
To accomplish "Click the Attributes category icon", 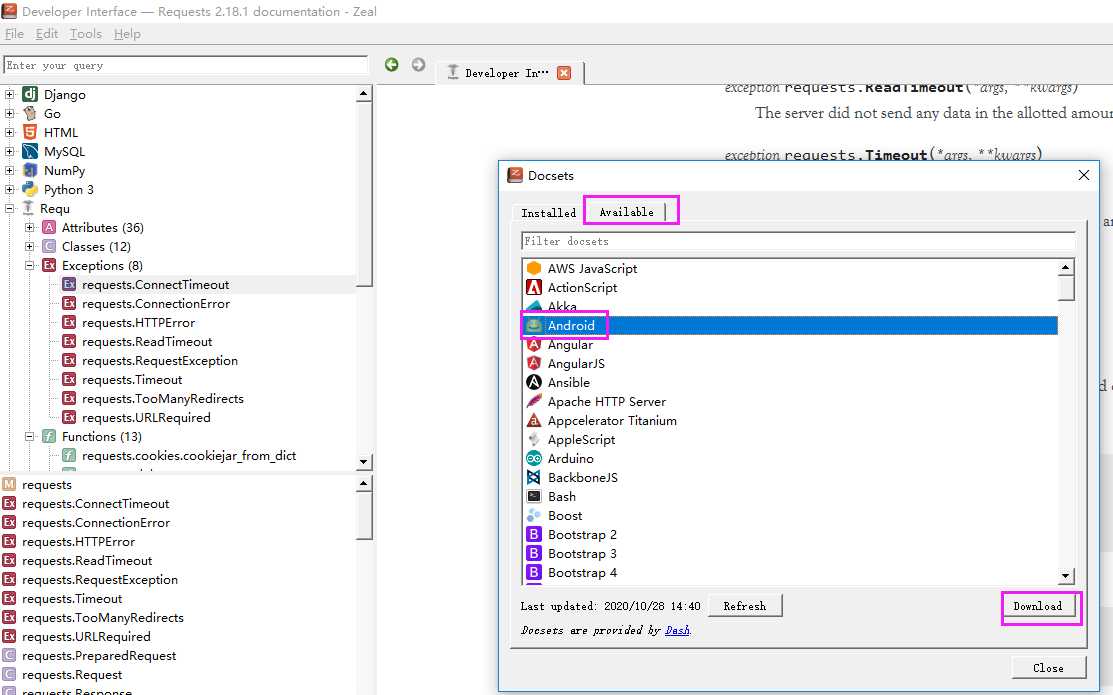I will click(x=49, y=227).
